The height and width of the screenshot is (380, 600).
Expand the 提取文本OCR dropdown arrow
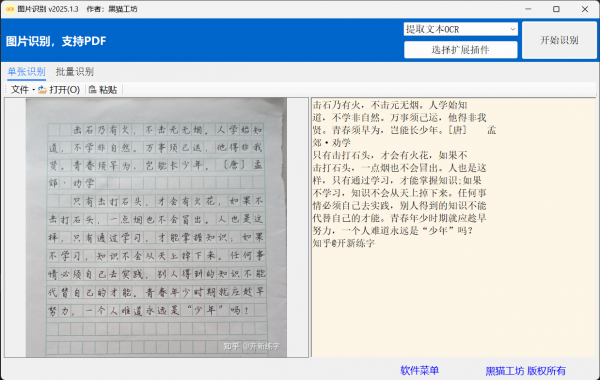click(x=513, y=29)
